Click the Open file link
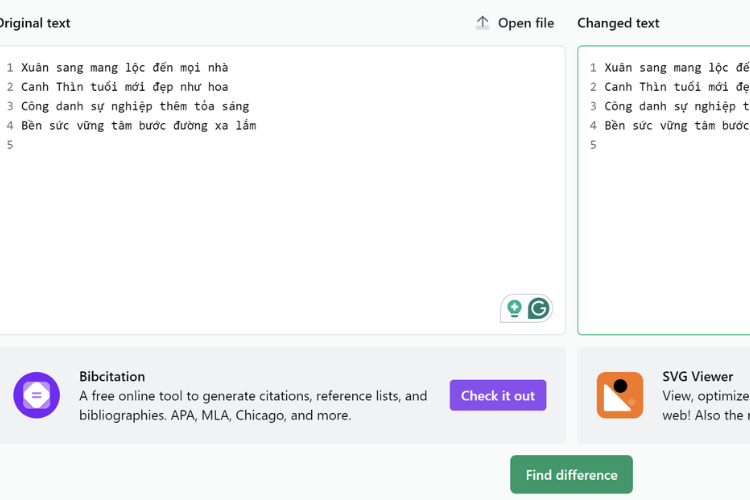Viewport: 750px width, 500px height. point(526,23)
